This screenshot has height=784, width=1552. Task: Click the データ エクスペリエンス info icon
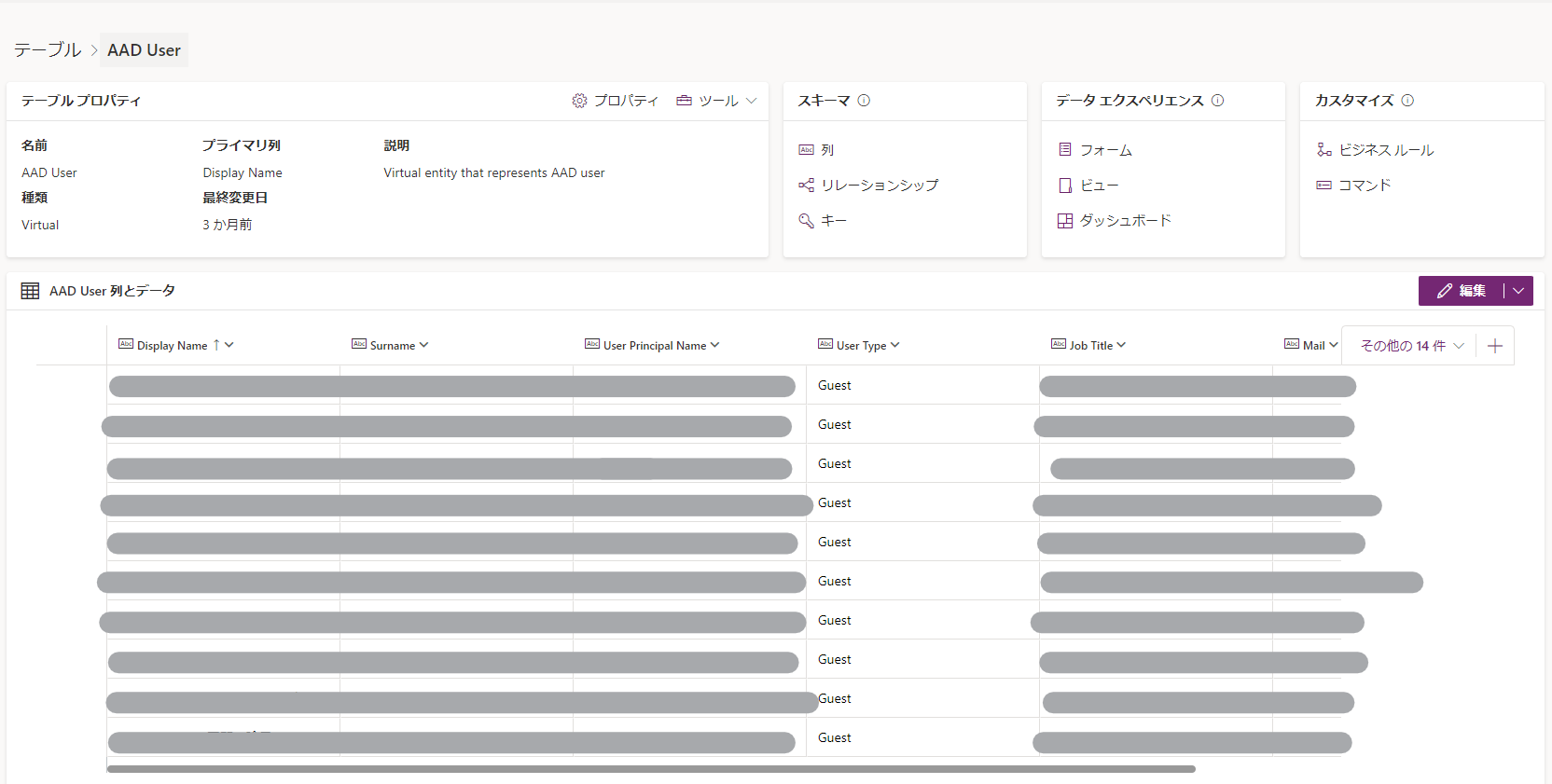tap(1217, 101)
